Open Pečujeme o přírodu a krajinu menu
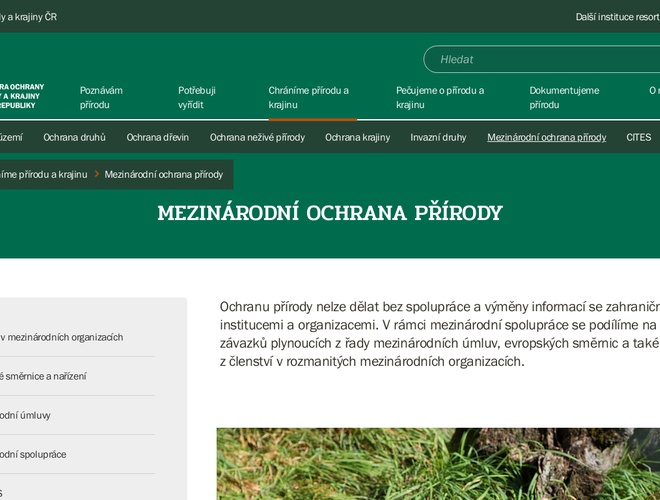Viewport: 660px width, 500px height. pyautogui.click(x=439, y=97)
